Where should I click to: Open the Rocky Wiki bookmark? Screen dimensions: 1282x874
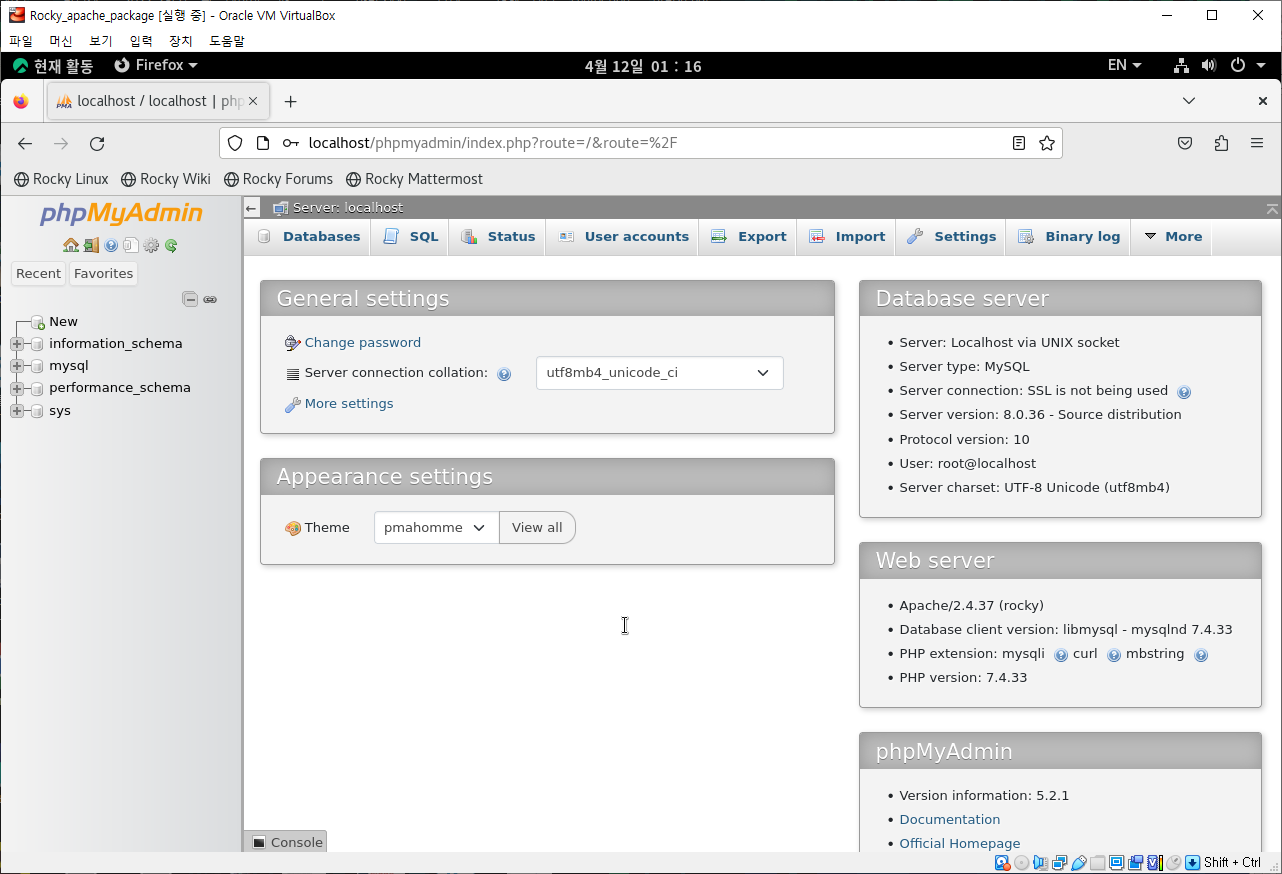tap(166, 179)
